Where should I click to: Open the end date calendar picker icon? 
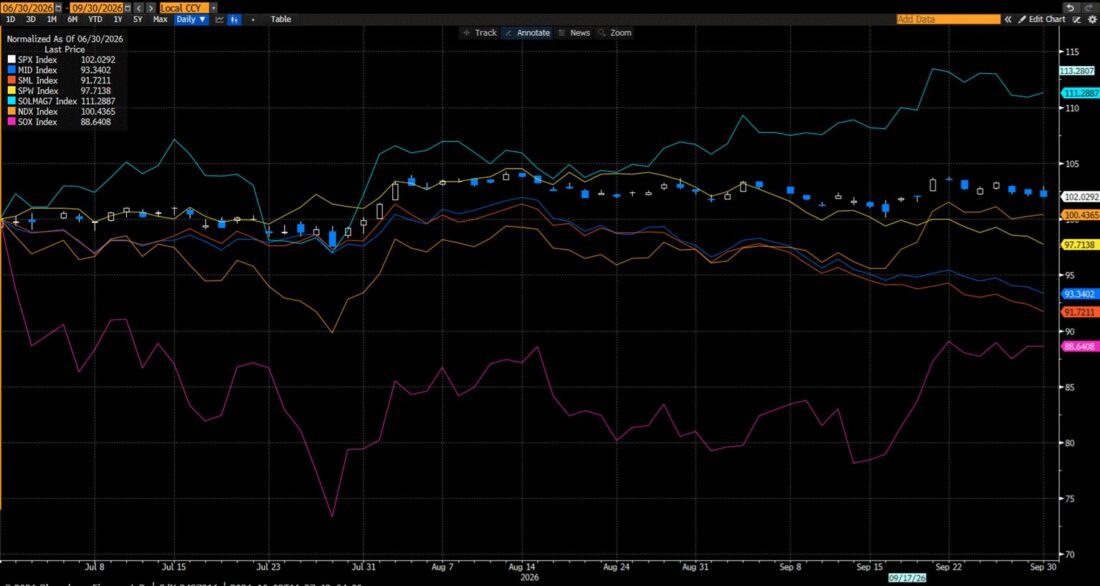pos(128,8)
